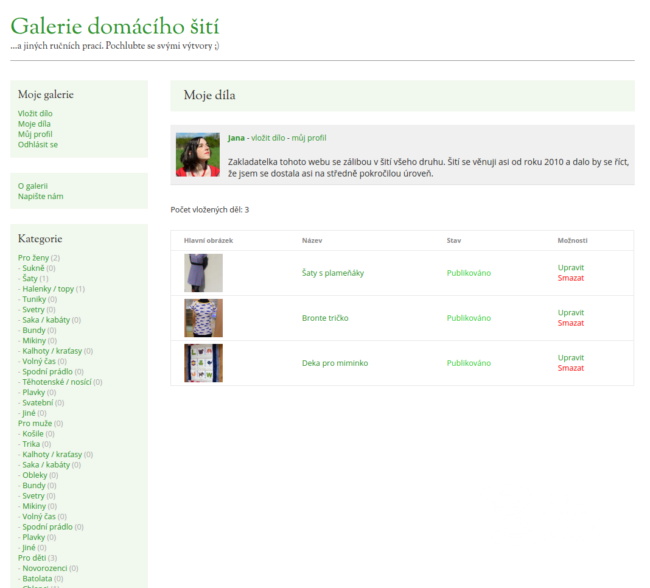Open Jiné under Pro ženy
This screenshot has width=650, height=588.
pyautogui.click(x=29, y=413)
